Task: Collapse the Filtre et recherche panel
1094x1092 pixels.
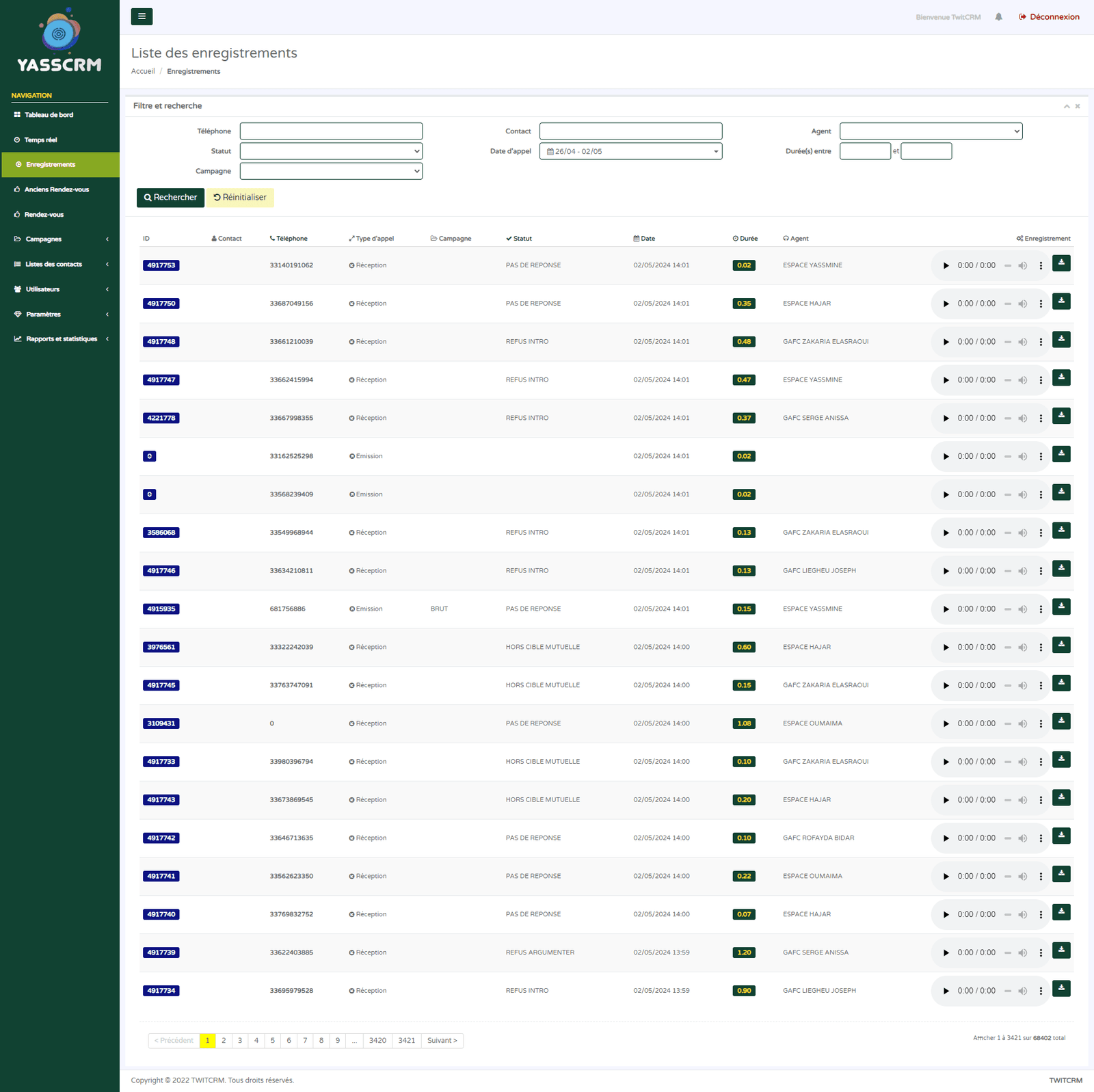Action: (1066, 107)
